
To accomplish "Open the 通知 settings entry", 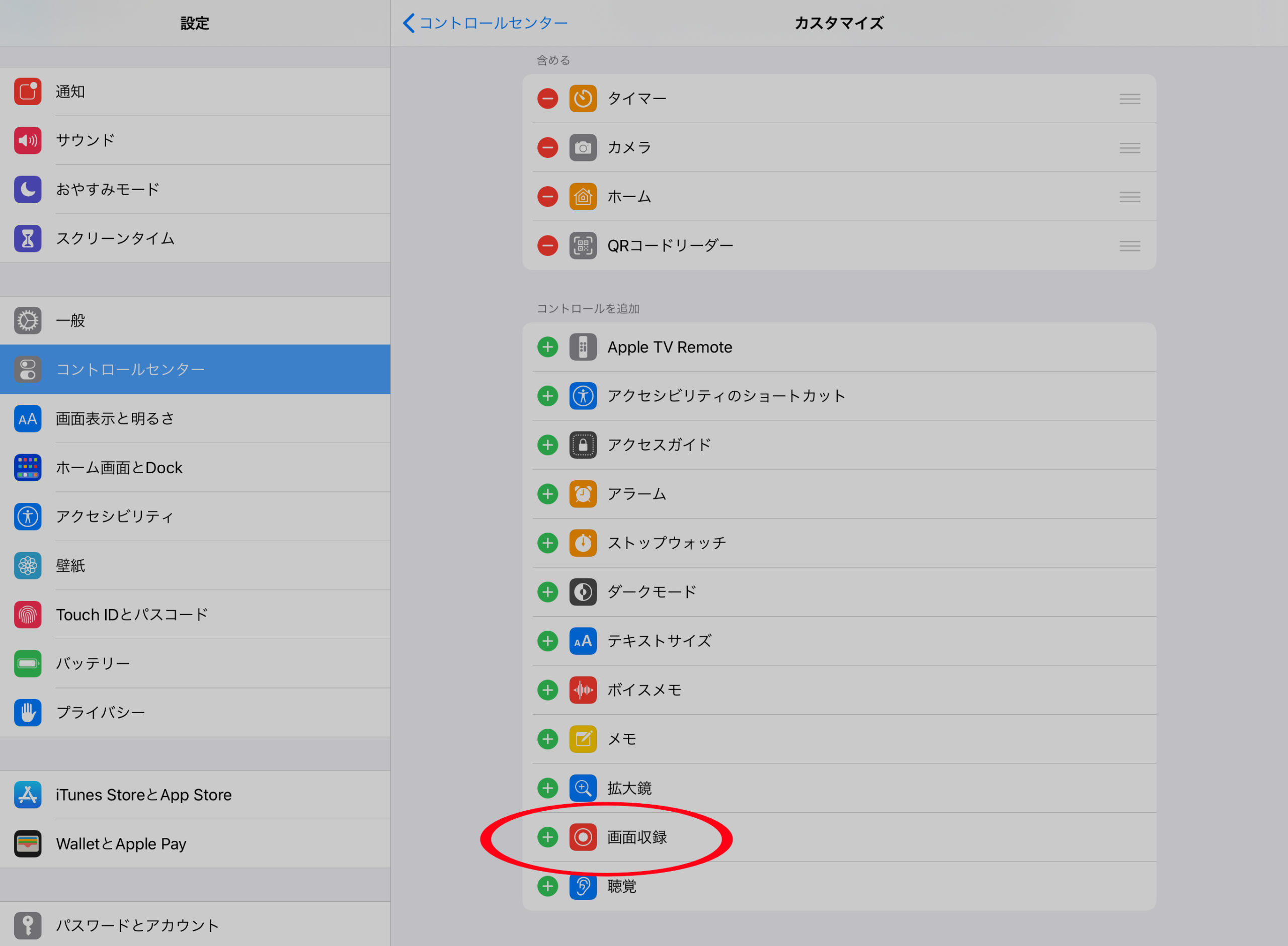I will point(195,92).
